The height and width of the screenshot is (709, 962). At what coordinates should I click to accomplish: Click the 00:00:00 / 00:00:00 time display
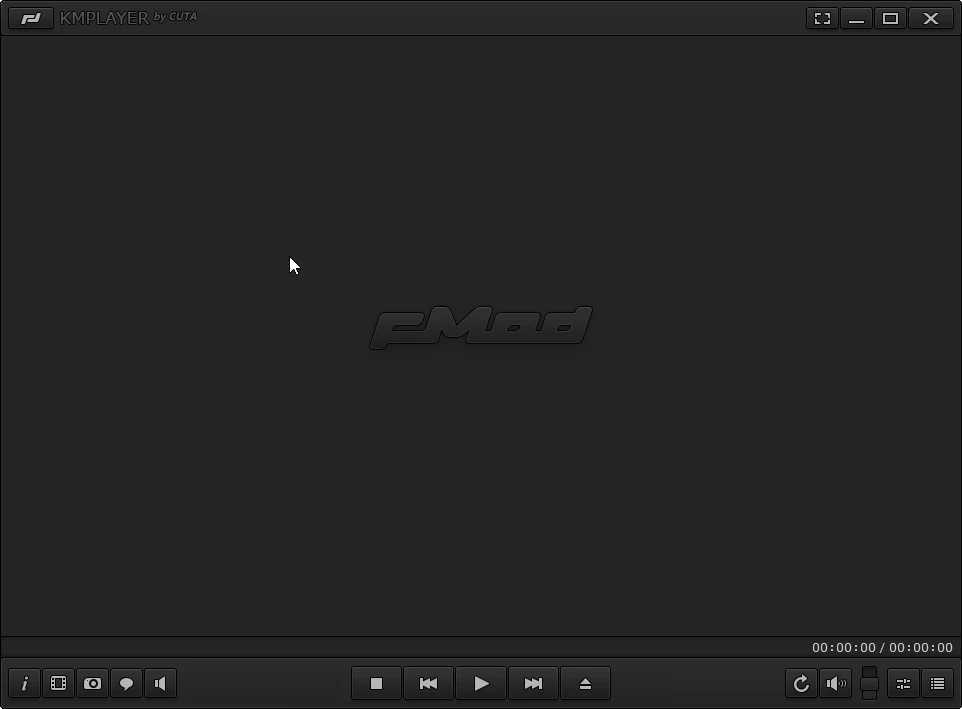882,648
